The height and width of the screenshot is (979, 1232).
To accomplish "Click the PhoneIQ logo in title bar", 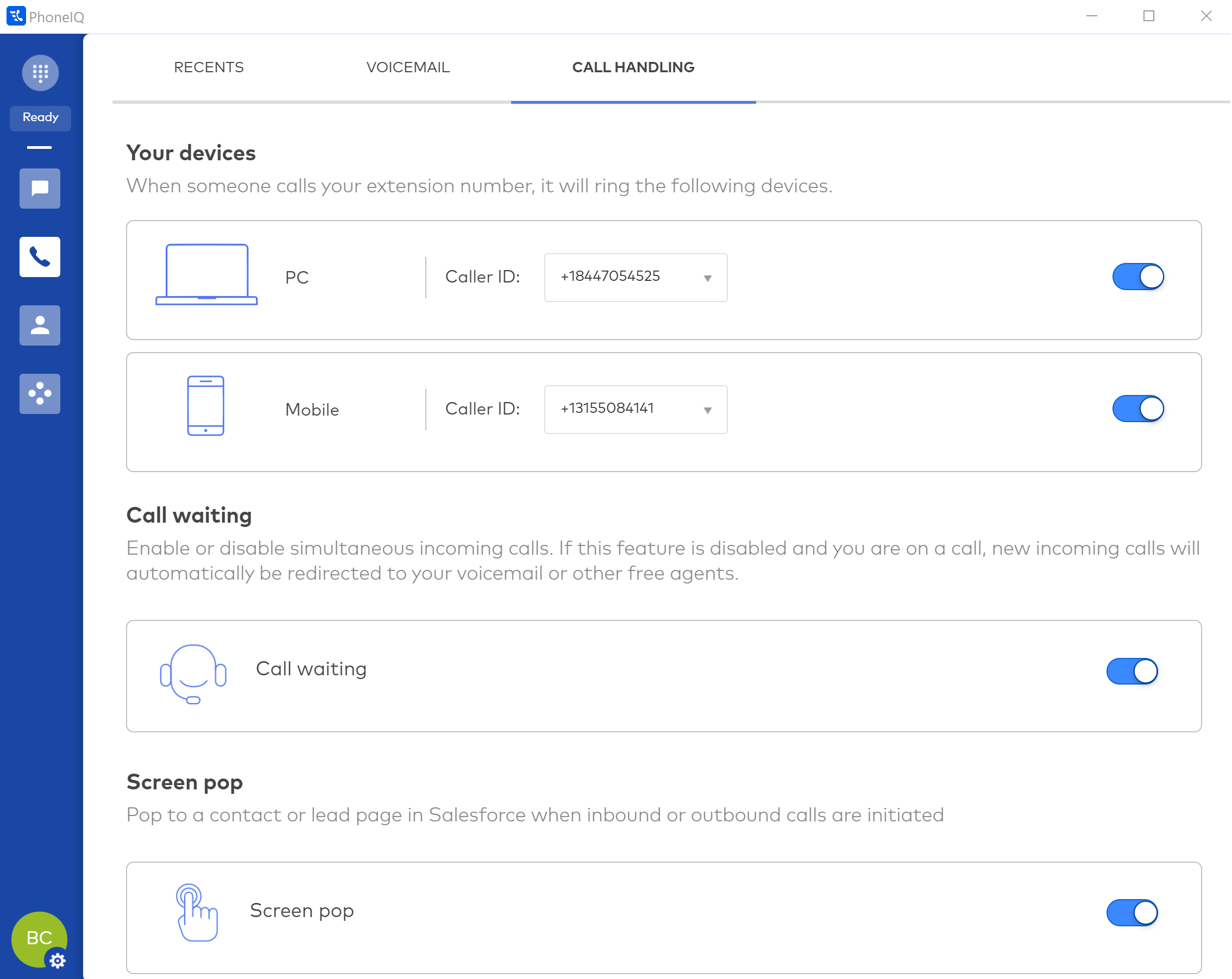I will [15, 16].
